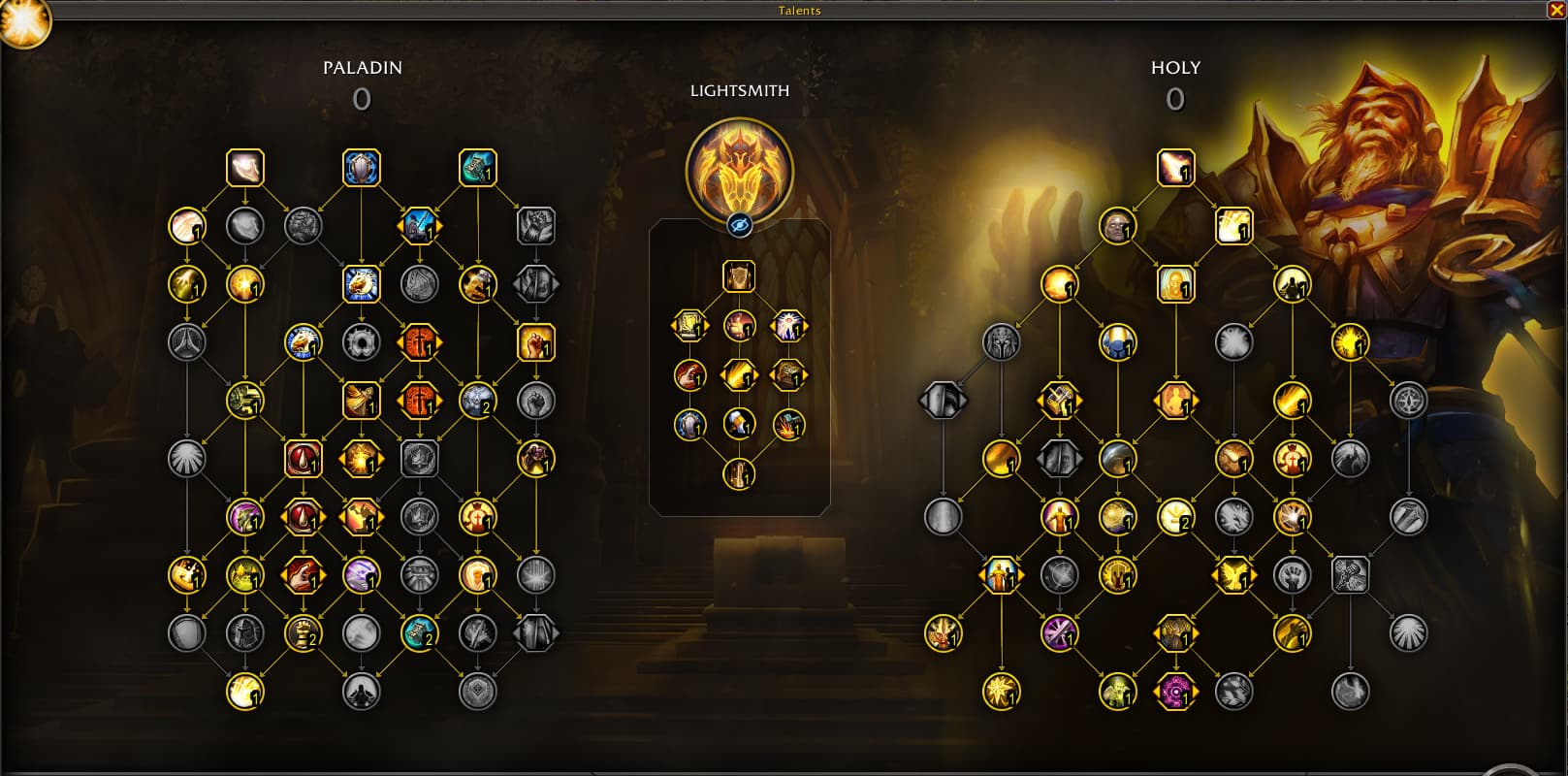
Task: Click the blue shield talent atop Paladin tree
Action: point(362,168)
